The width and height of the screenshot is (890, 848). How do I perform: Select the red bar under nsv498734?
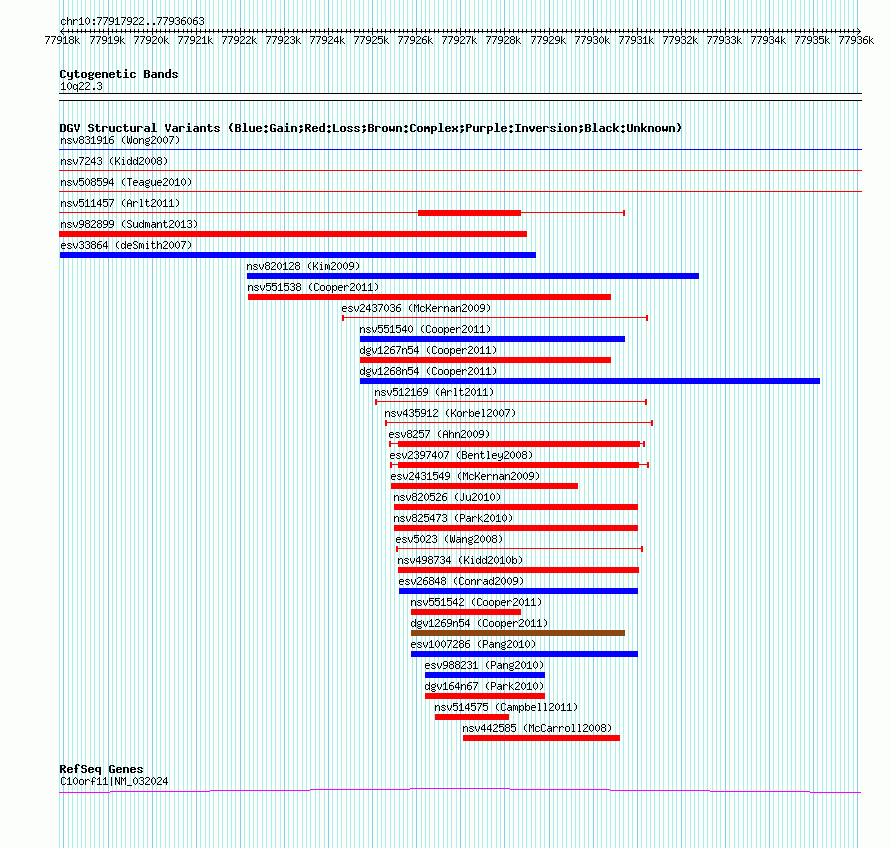tap(518, 570)
